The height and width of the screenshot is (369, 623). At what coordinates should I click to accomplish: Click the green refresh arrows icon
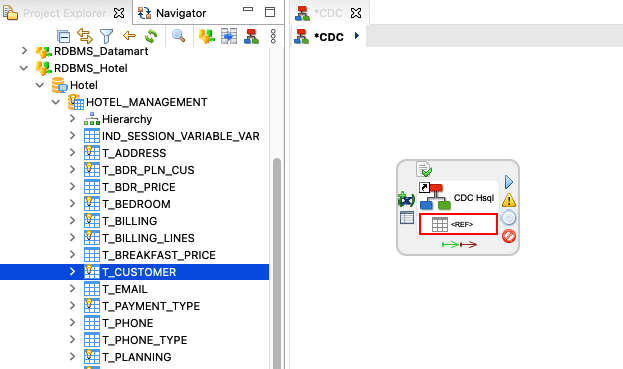pos(151,36)
